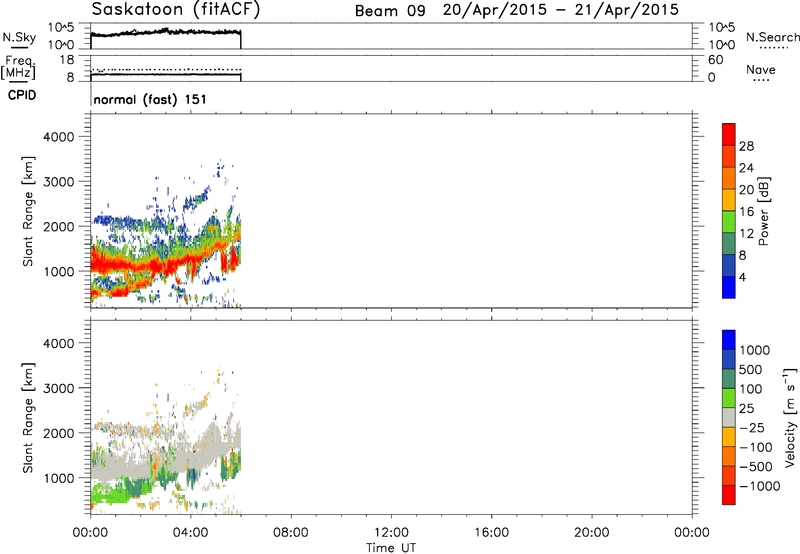Click the "28" Power colorbar tick label

[x=746, y=146]
